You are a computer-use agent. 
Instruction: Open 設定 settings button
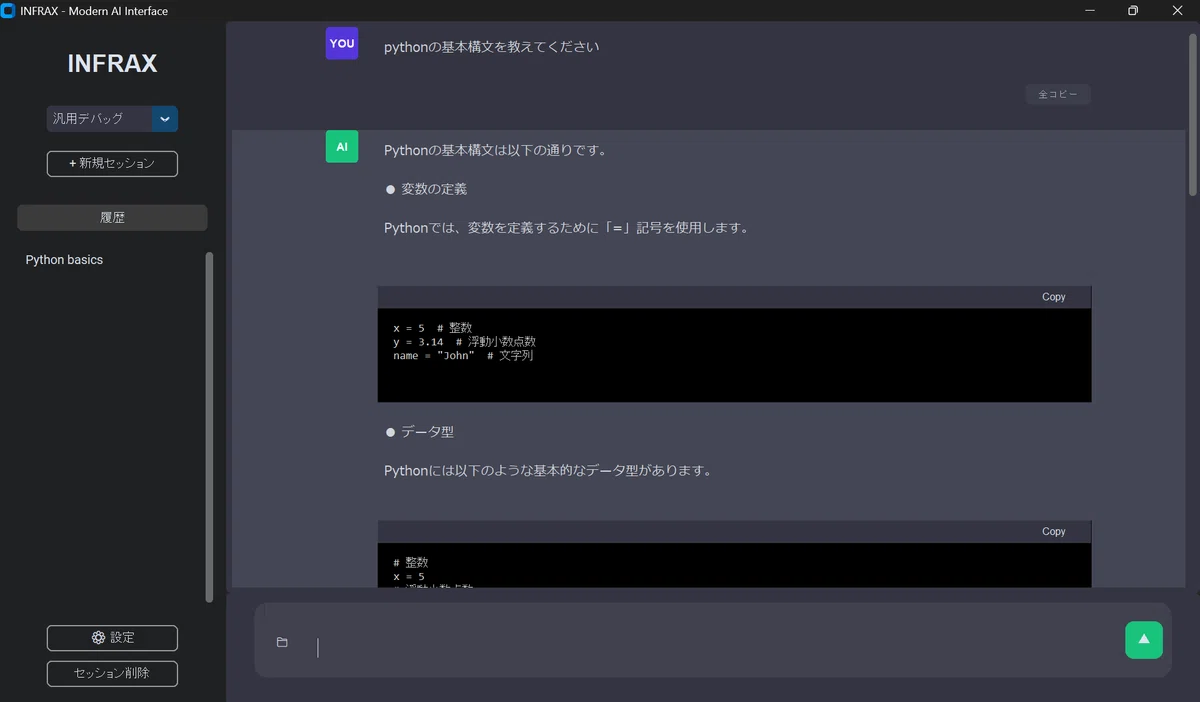tap(112, 638)
